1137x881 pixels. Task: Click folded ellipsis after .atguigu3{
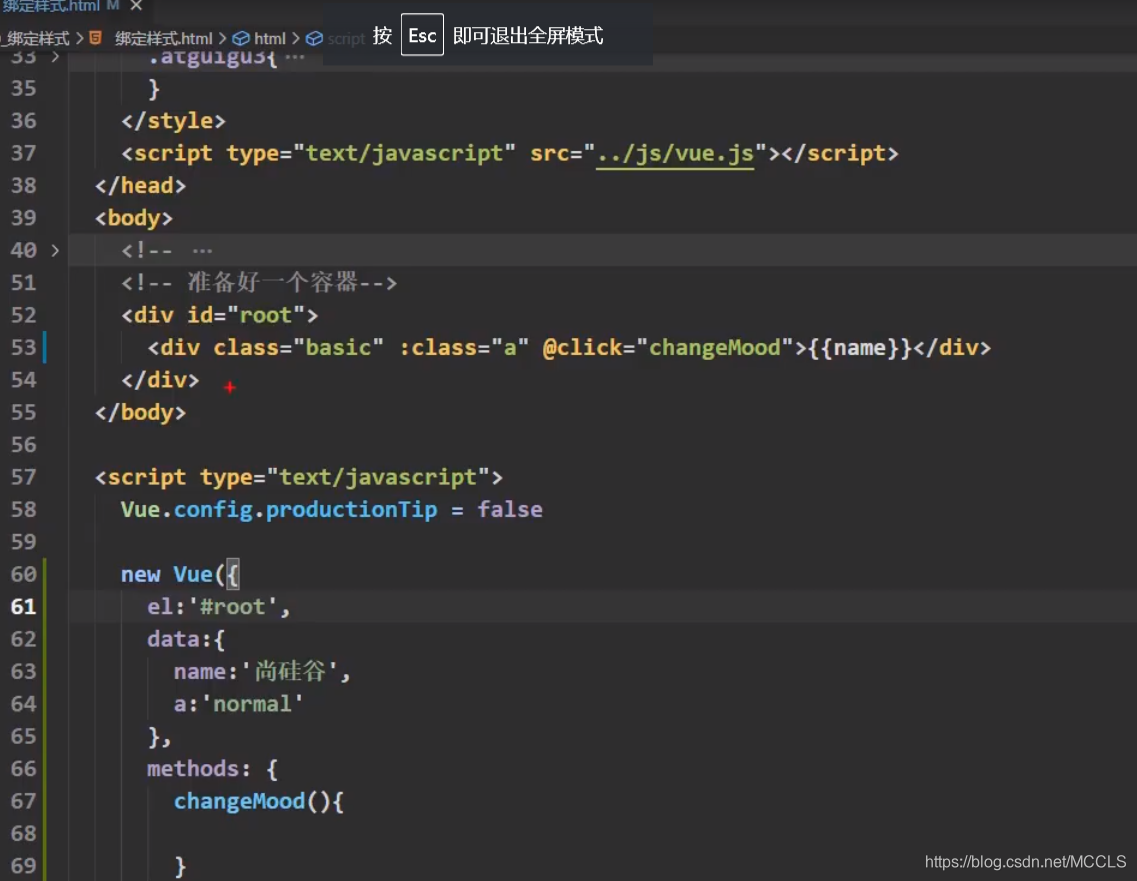click(294, 57)
